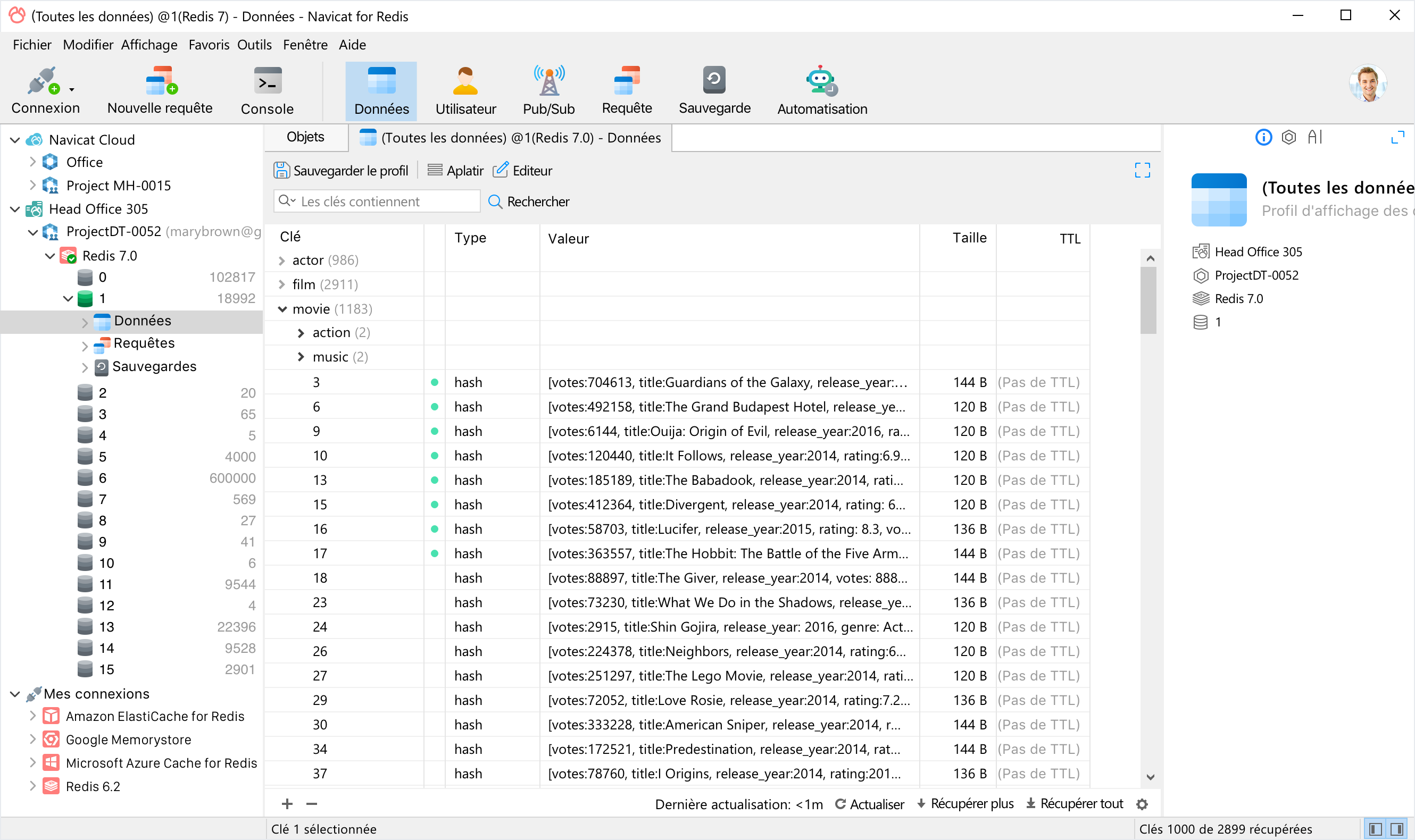Viewport: 1415px width, 840px height.
Task: Click the Rechercher button
Action: click(528, 201)
